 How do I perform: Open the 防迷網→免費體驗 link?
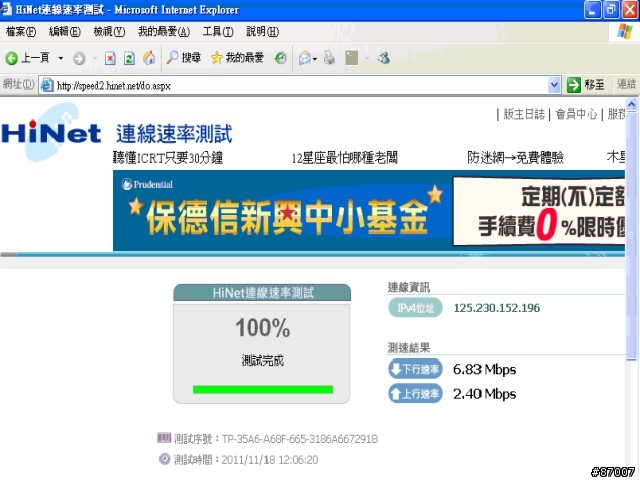[x=516, y=158]
